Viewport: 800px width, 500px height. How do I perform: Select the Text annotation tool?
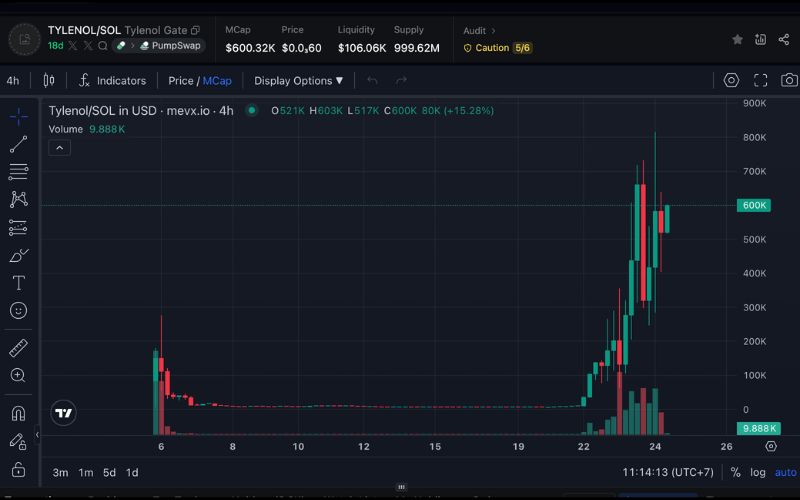18,283
